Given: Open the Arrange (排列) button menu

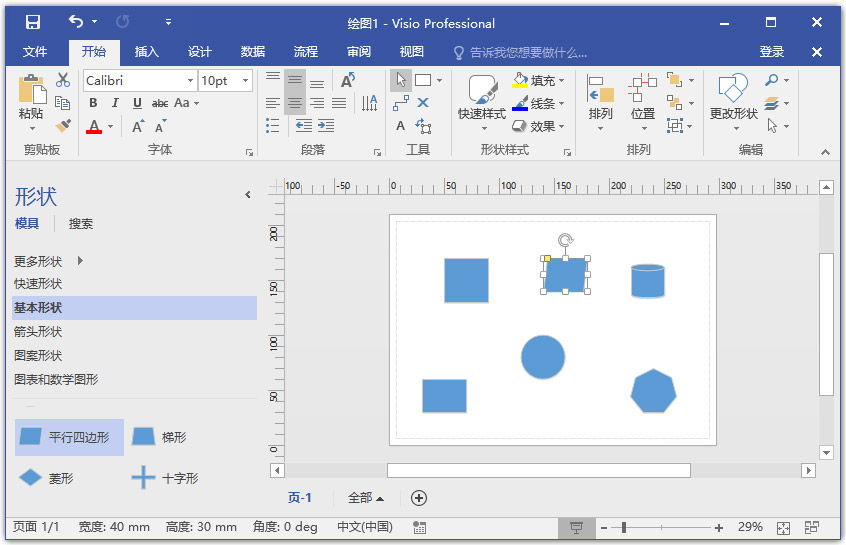Looking at the screenshot, I should click(x=601, y=103).
